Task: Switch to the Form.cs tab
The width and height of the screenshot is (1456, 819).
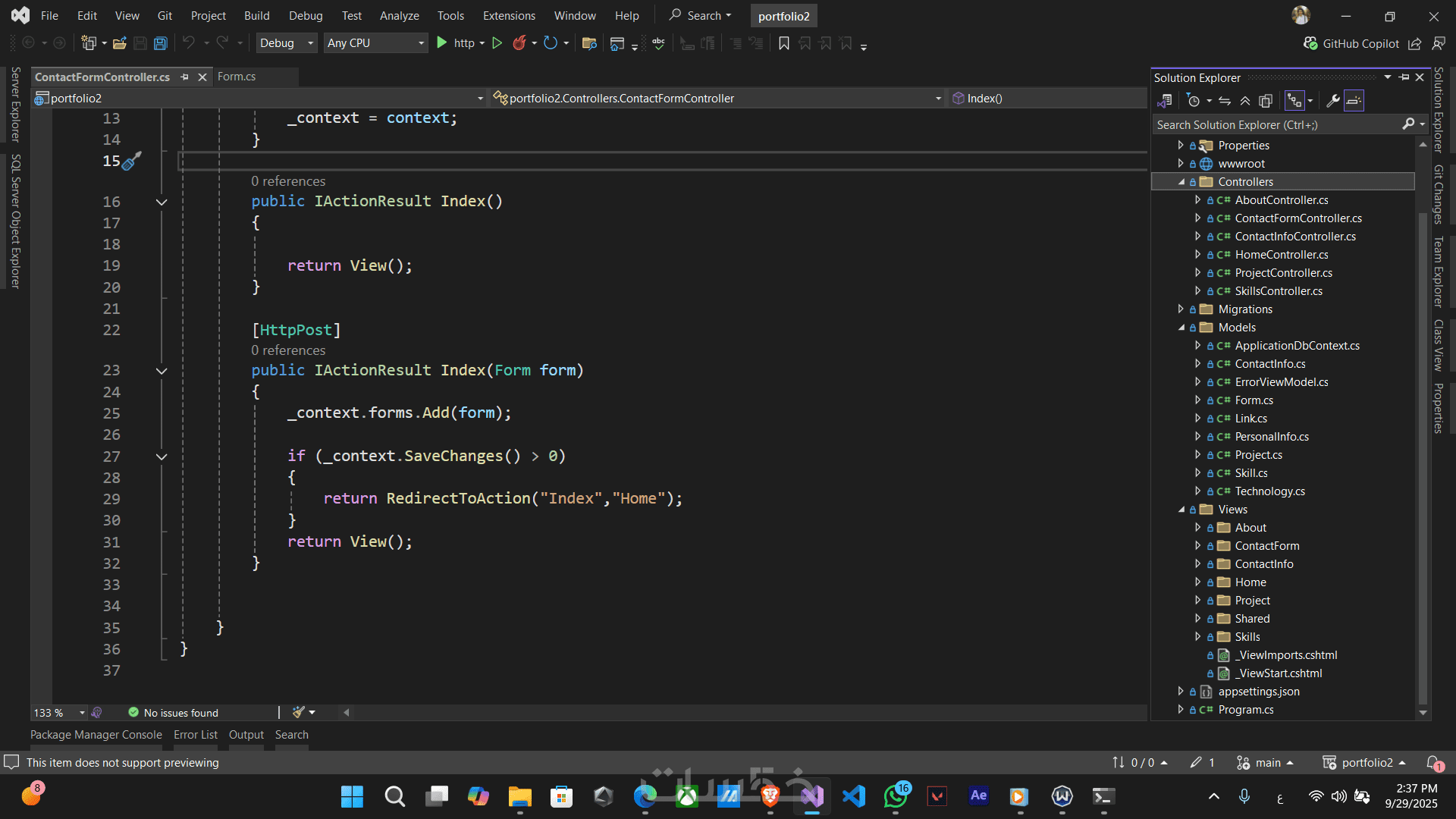Action: coord(237,77)
